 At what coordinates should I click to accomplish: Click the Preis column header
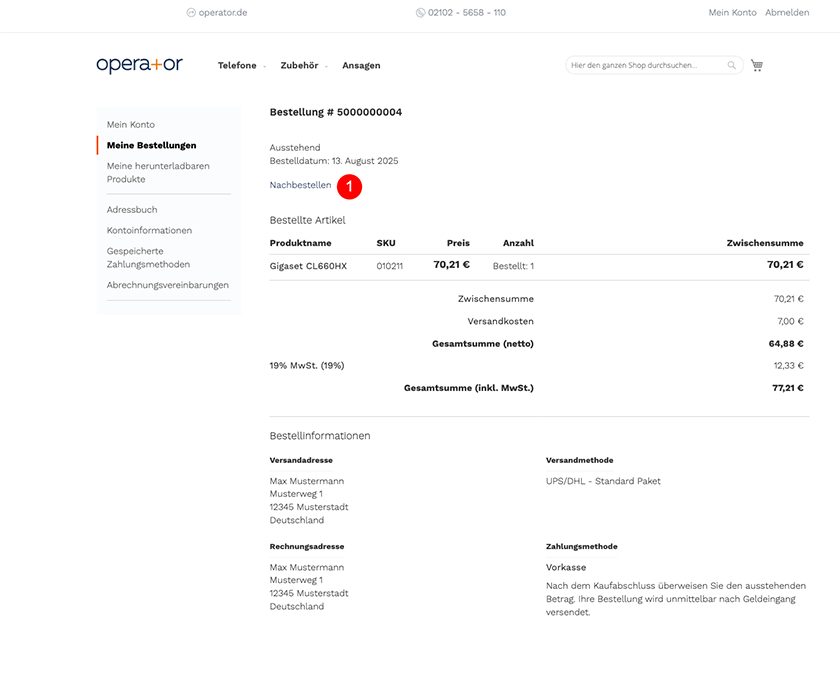[458, 243]
